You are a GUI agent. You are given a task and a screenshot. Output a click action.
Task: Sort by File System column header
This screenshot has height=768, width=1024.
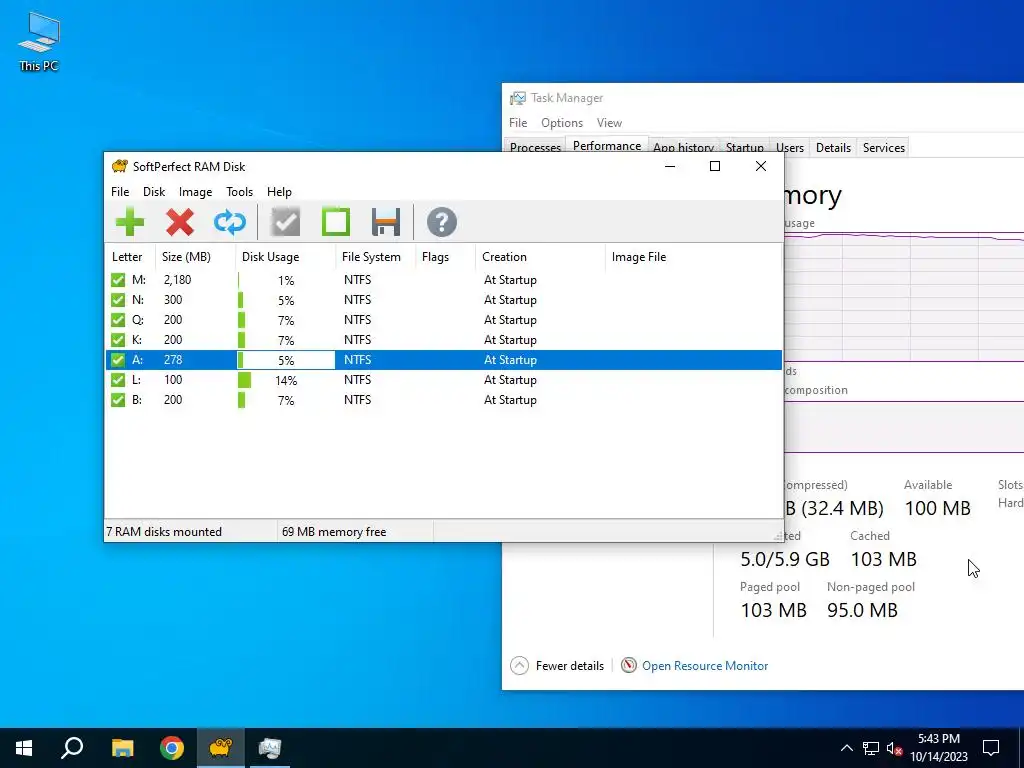pos(376,257)
